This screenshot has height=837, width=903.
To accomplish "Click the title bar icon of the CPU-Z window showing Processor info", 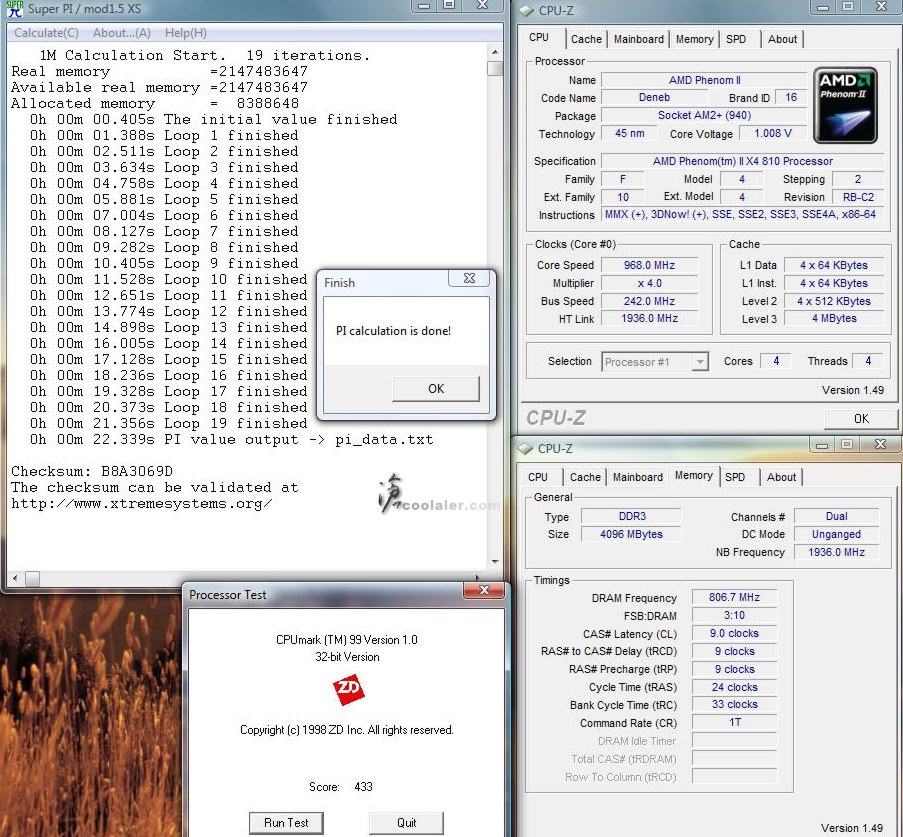I will tap(526, 10).
